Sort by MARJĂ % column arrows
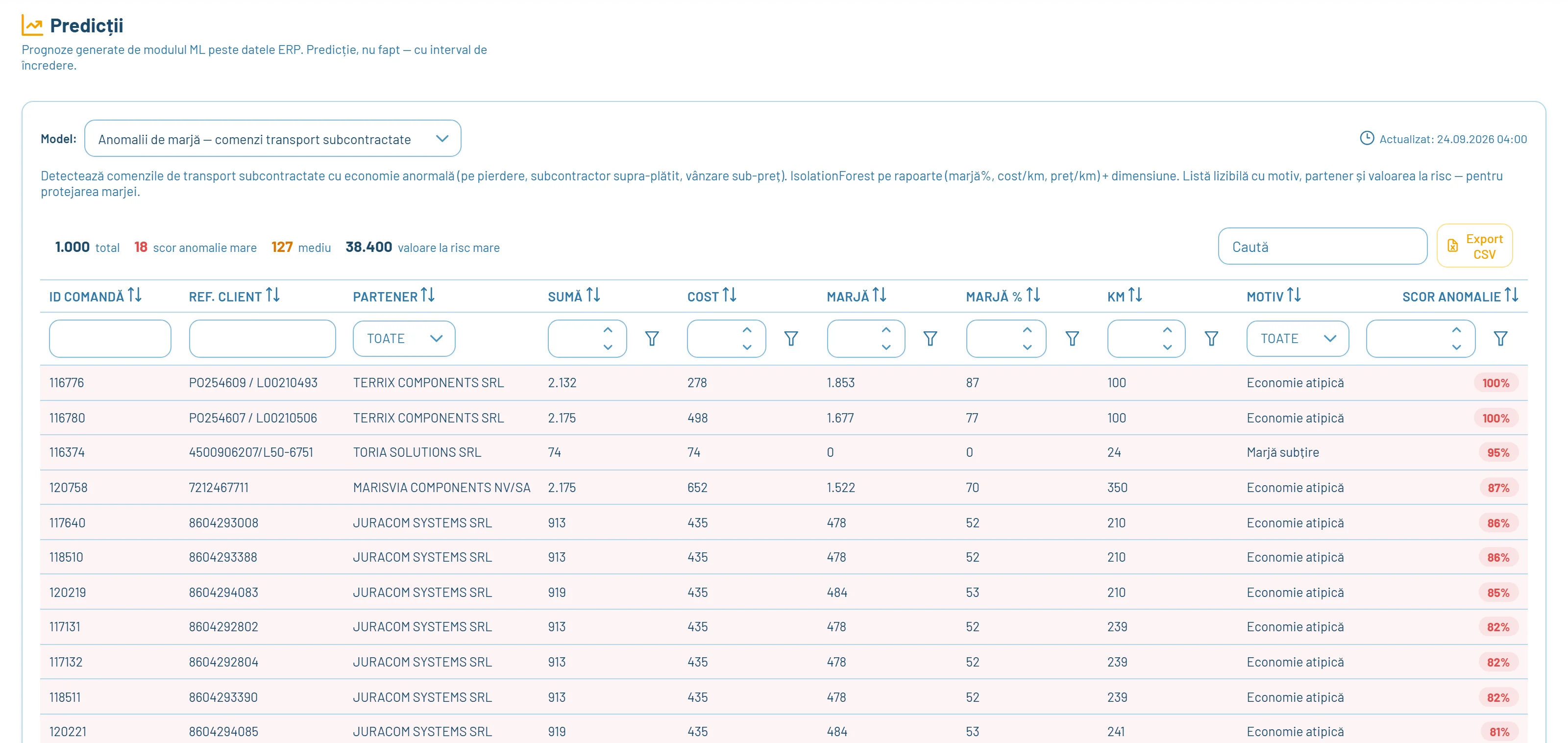Viewport: 1568px width, 743px height. pyautogui.click(x=1033, y=296)
